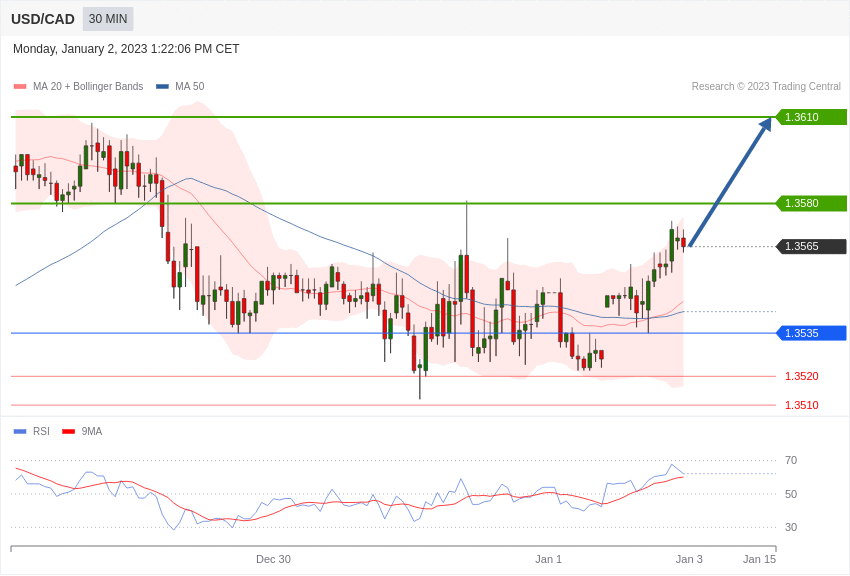
Task: Click the Jan 15 date axis label
Action: coord(759,559)
